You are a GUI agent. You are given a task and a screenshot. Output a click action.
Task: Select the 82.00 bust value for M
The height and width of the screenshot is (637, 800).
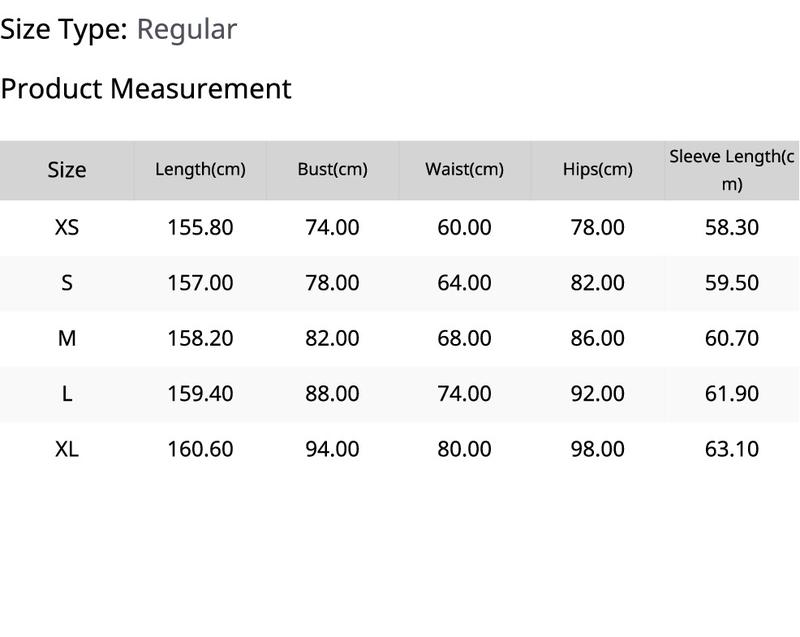coord(332,338)
